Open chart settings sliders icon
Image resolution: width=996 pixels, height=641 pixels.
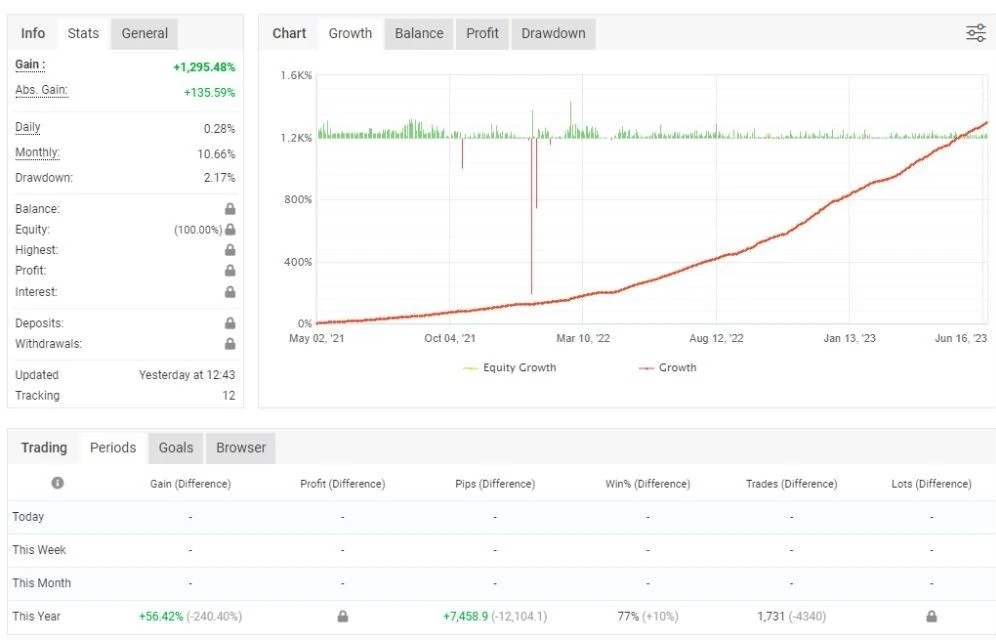976,33
